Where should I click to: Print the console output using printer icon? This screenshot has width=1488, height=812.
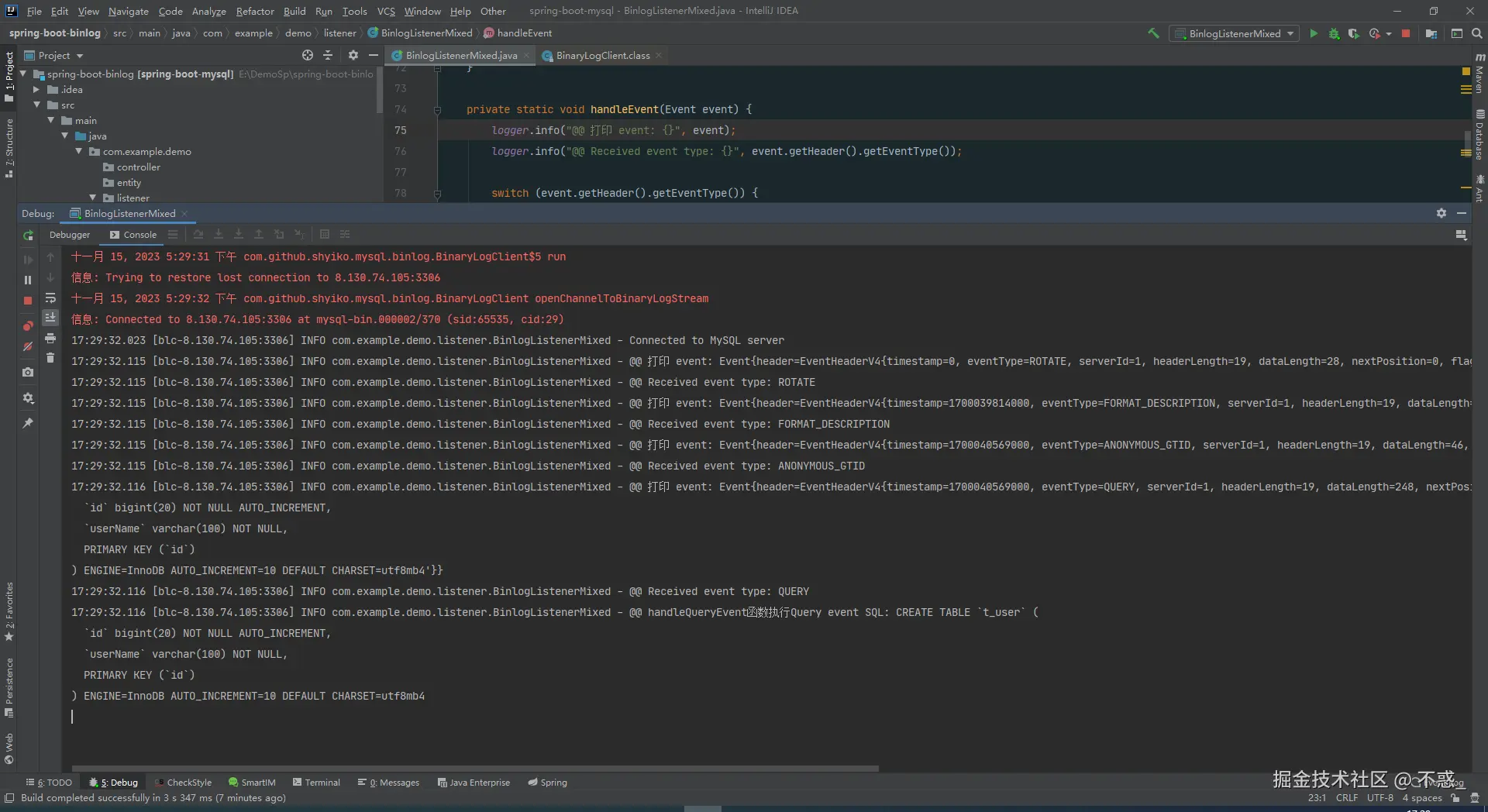point(50,338)
